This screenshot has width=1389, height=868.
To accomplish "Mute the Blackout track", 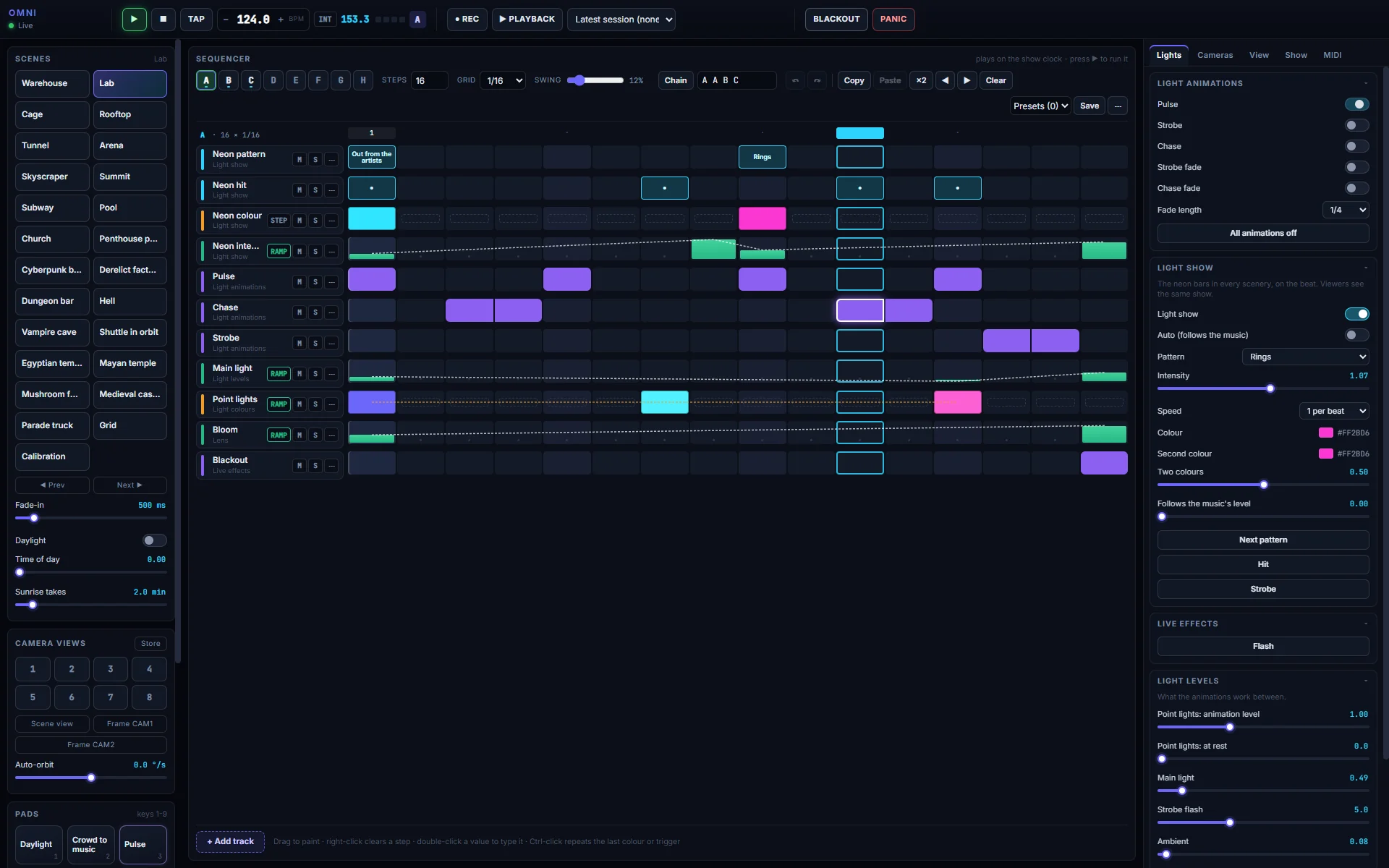I will pos(300,466).
